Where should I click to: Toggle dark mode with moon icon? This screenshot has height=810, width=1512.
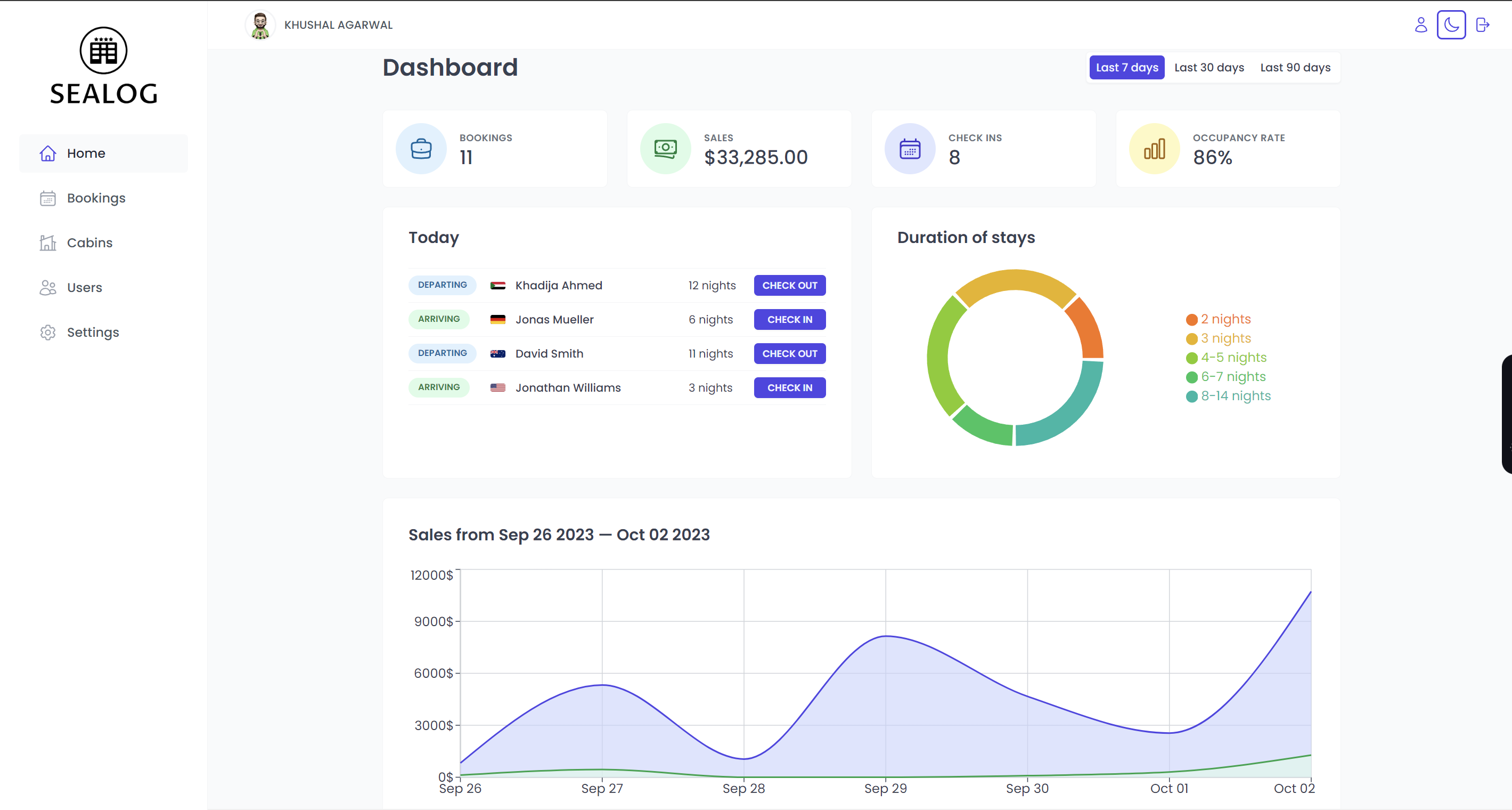[1451, 25]
